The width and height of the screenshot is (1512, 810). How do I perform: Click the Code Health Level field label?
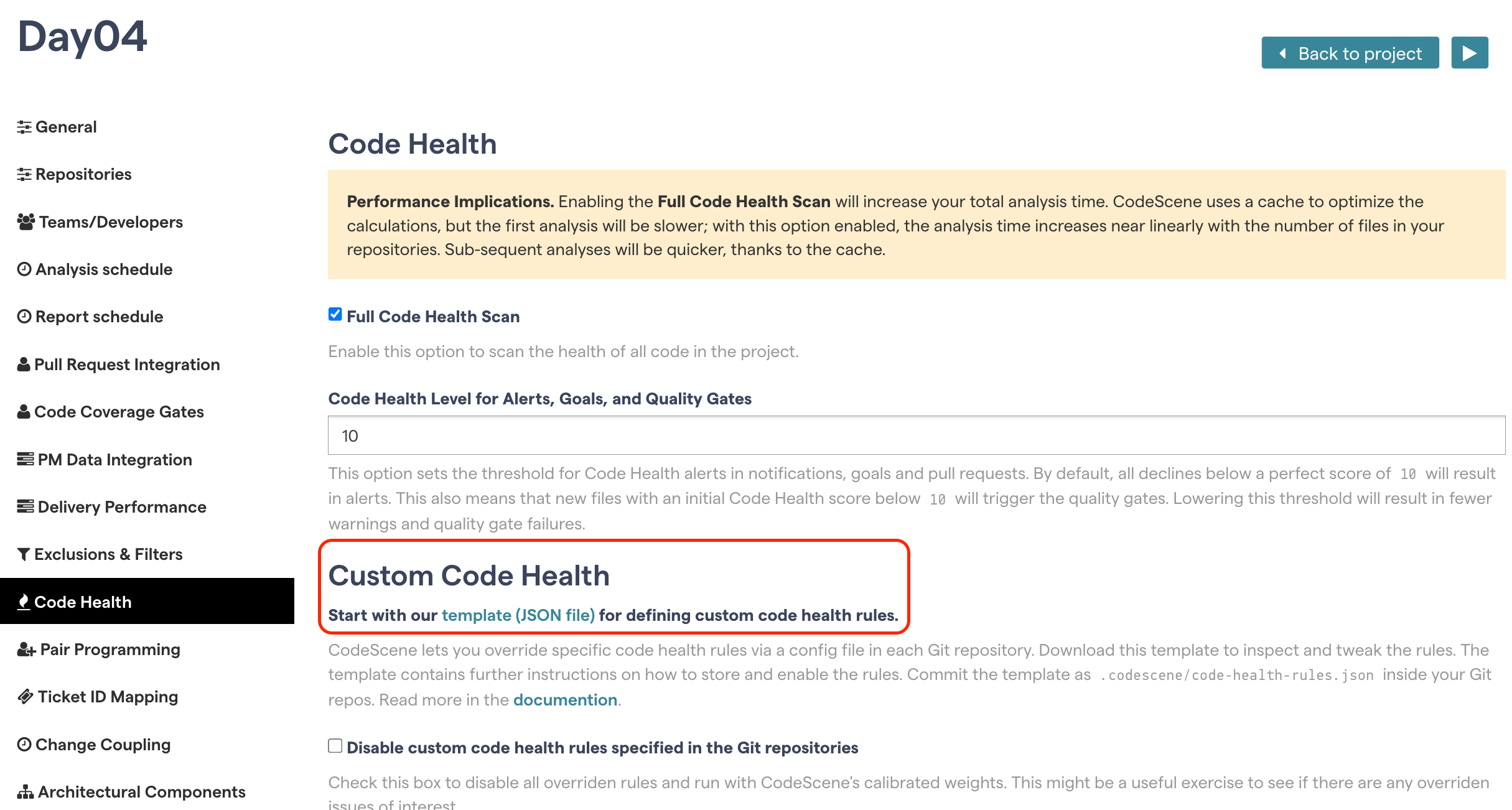pos(540,399)
